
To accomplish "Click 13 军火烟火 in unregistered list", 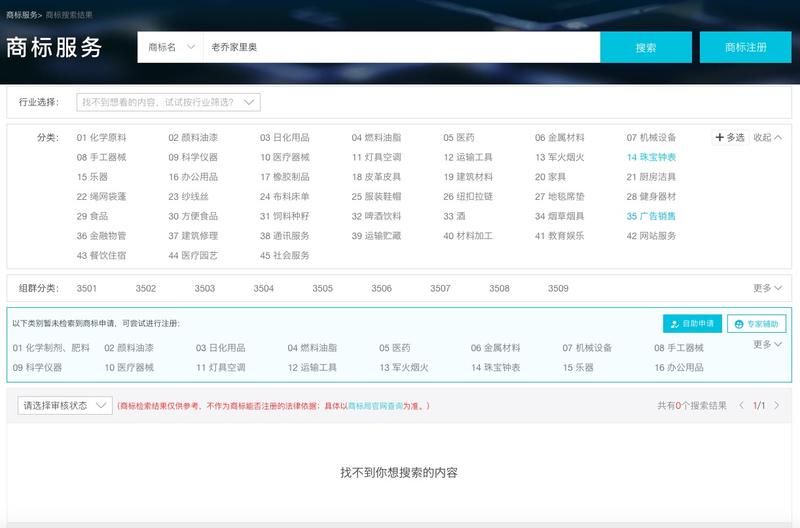I will [404, 367].
